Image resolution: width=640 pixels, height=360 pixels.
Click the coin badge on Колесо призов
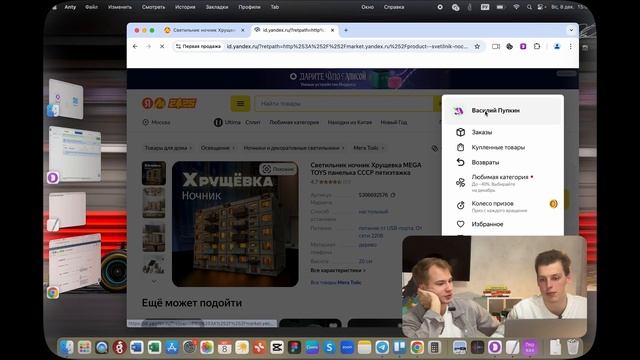click(553, 204)
